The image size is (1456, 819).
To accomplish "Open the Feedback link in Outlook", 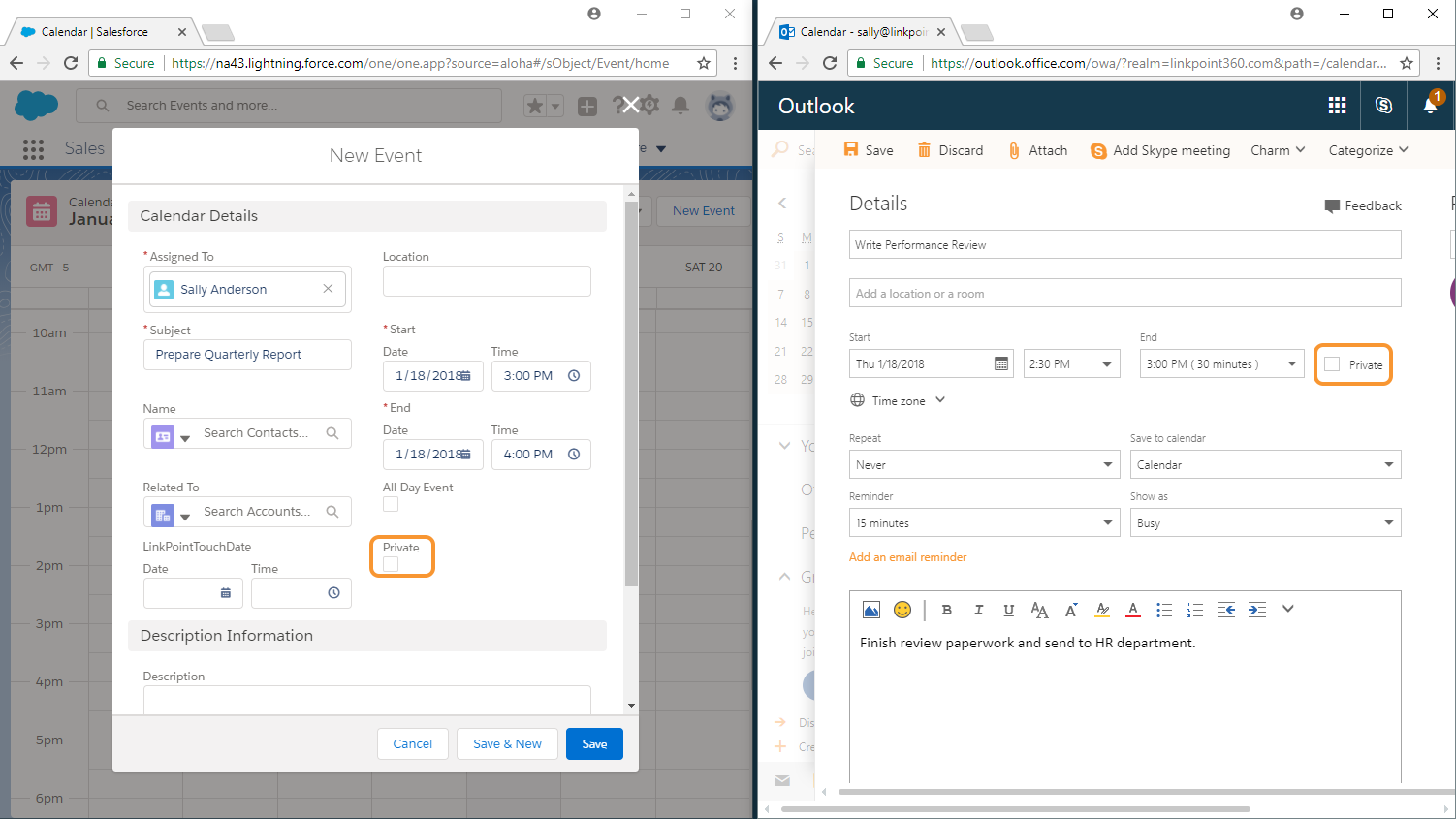I will click(x=1363, y=205).
